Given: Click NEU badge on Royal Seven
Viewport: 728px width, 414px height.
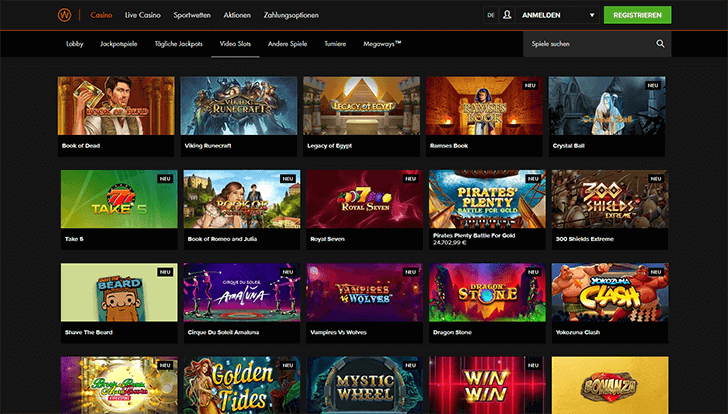Looking at the screenshot, I should coord(410,179).
